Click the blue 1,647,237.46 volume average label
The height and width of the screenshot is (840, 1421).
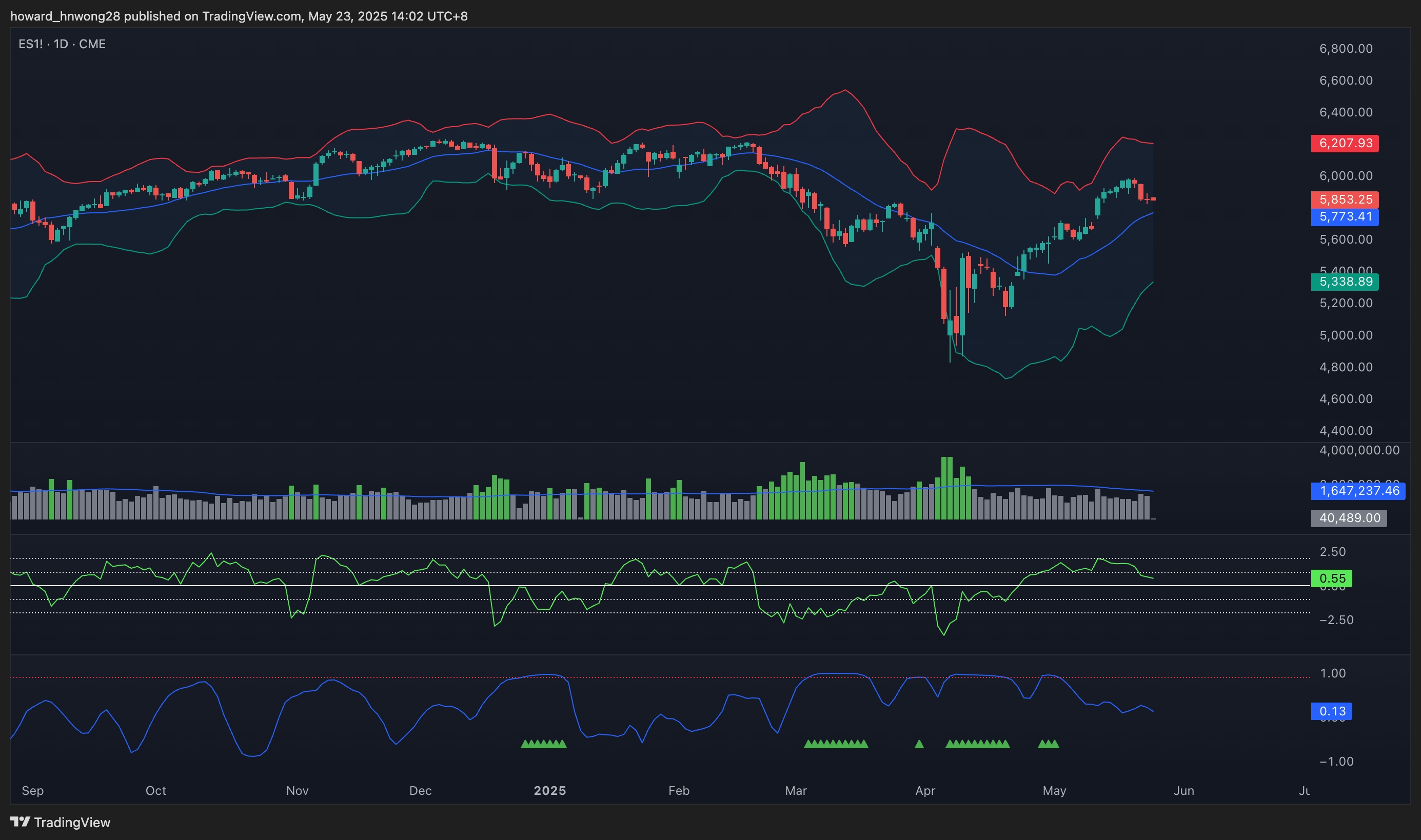tap(1358, 491)
